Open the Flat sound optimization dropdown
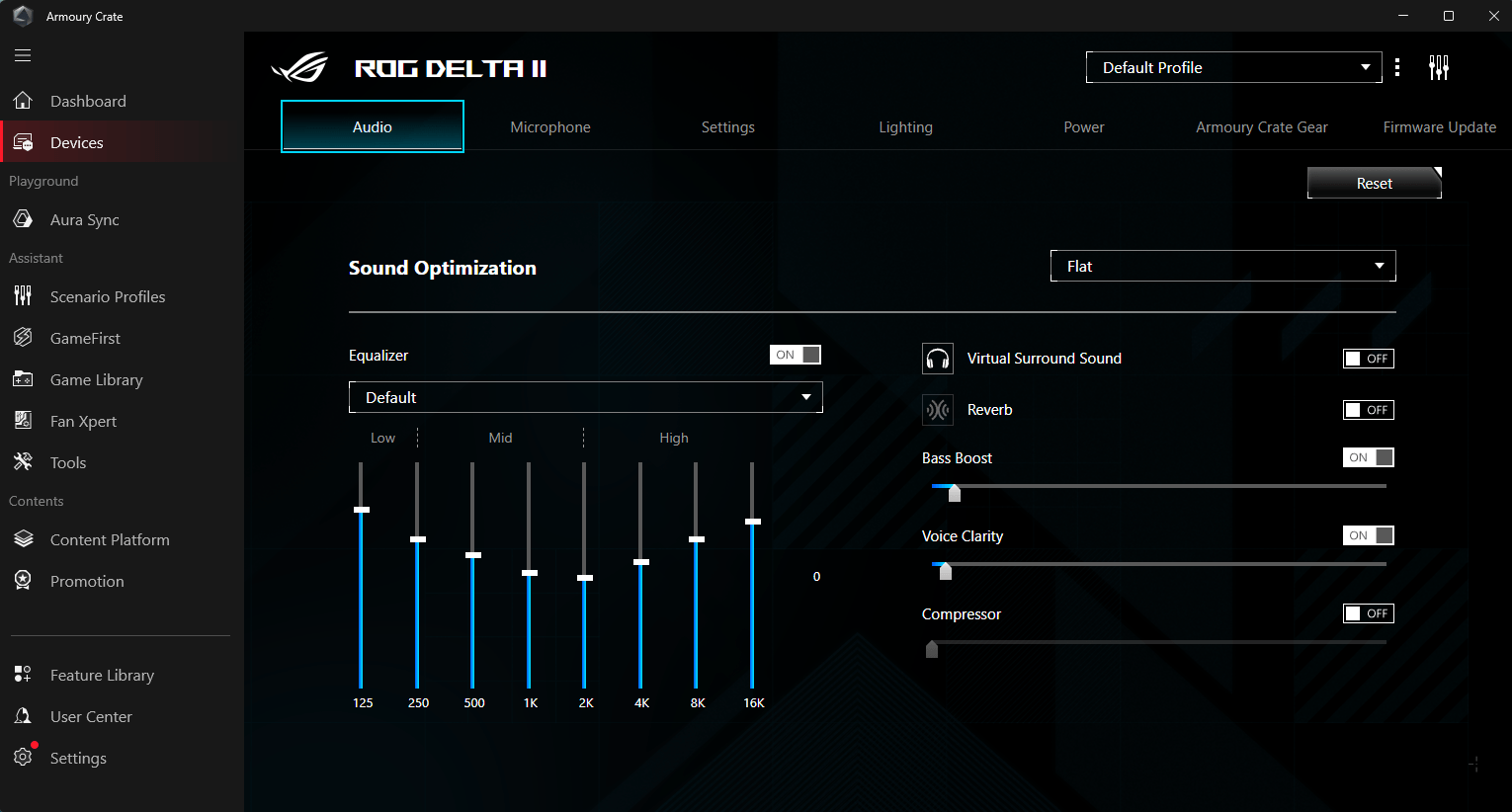The height and width of the screenshot is (812, 1512). point(1222,266)
